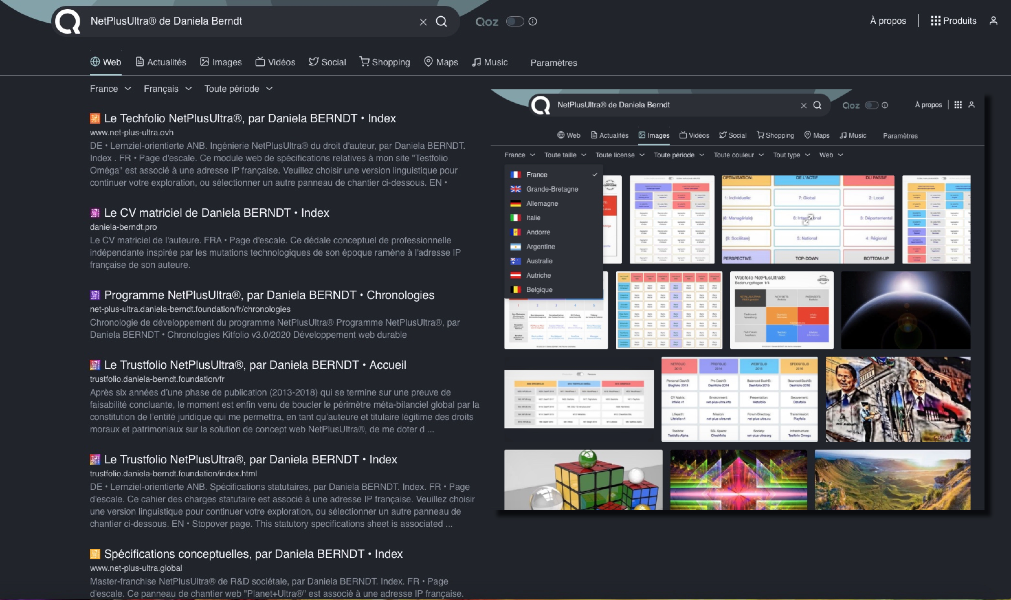1011x600 pixels.
Task: Collapse the France dropdown in inset images window
Action: (x=520, y=155)
